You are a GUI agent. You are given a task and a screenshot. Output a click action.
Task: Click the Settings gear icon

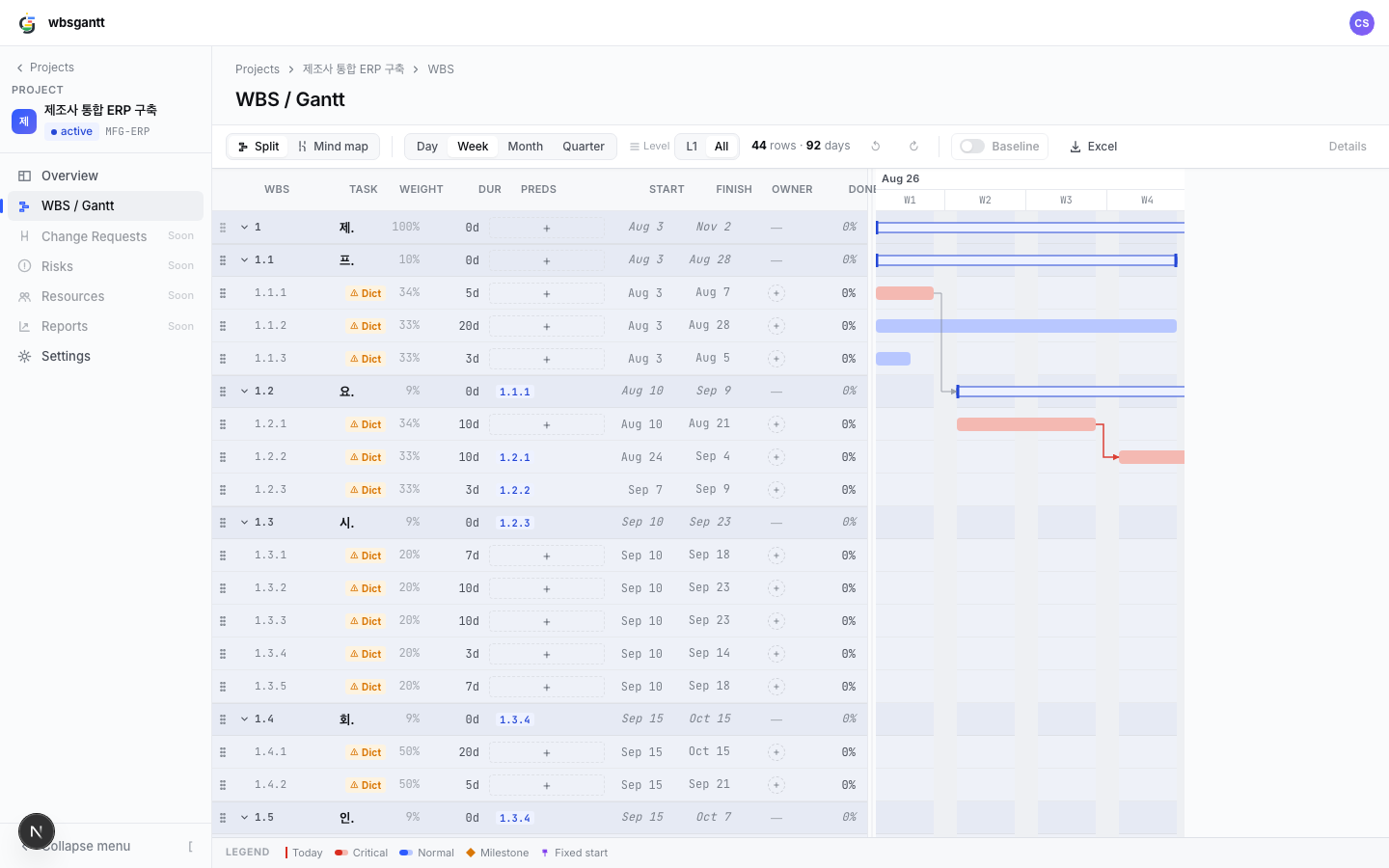click(24, 356)
